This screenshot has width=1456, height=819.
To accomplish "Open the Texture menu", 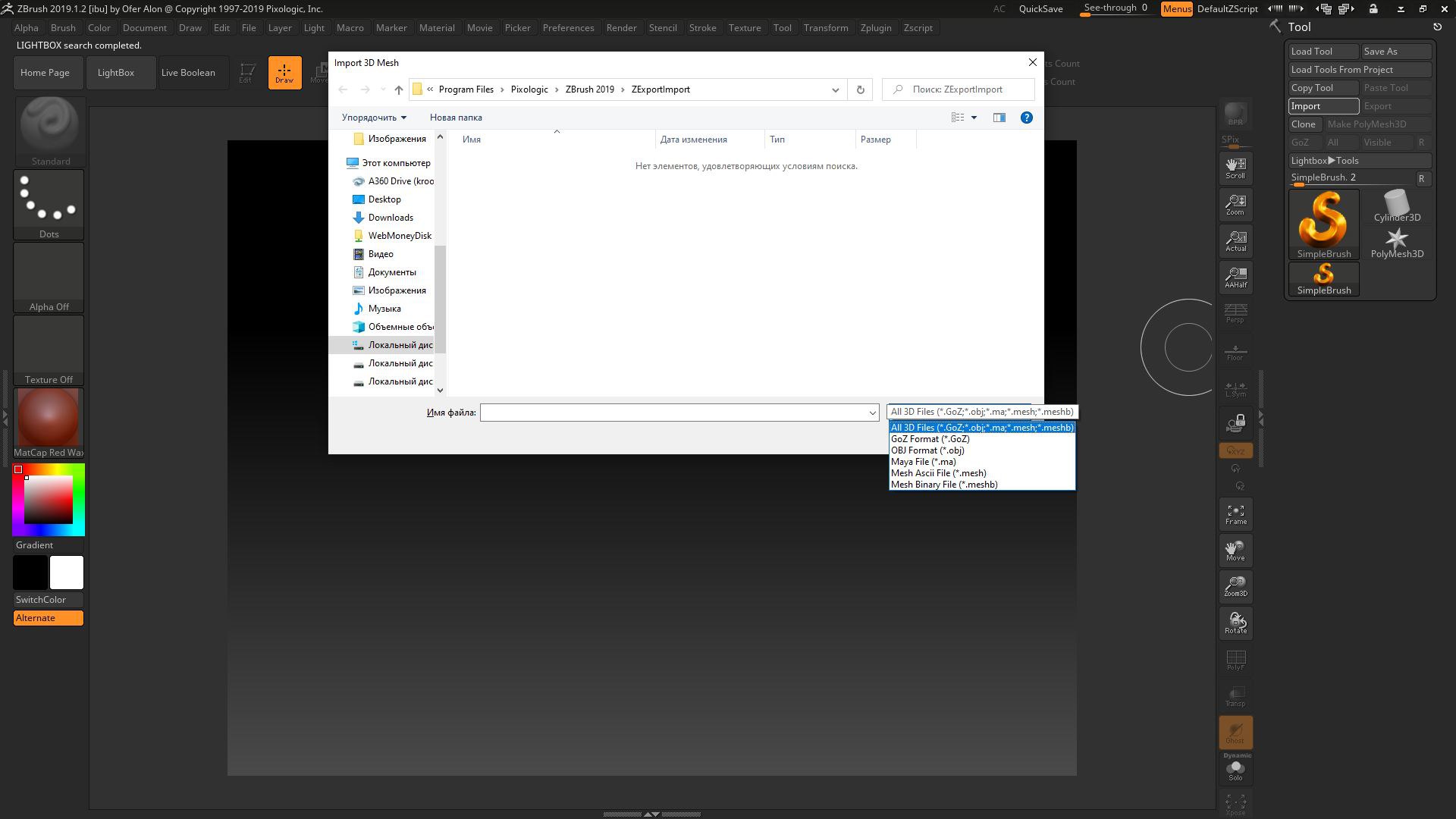I will pos(745,28).
